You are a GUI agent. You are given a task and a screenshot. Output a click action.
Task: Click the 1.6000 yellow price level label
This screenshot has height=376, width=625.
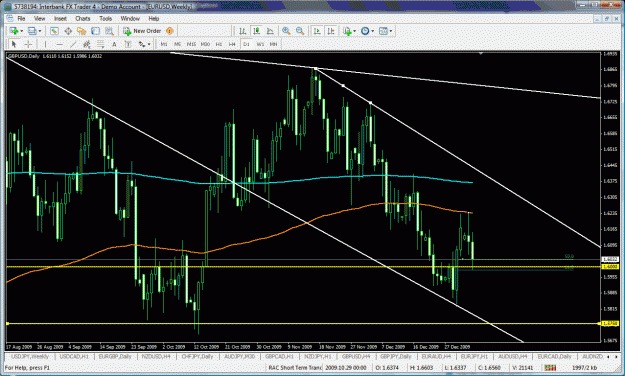point(610,266)
